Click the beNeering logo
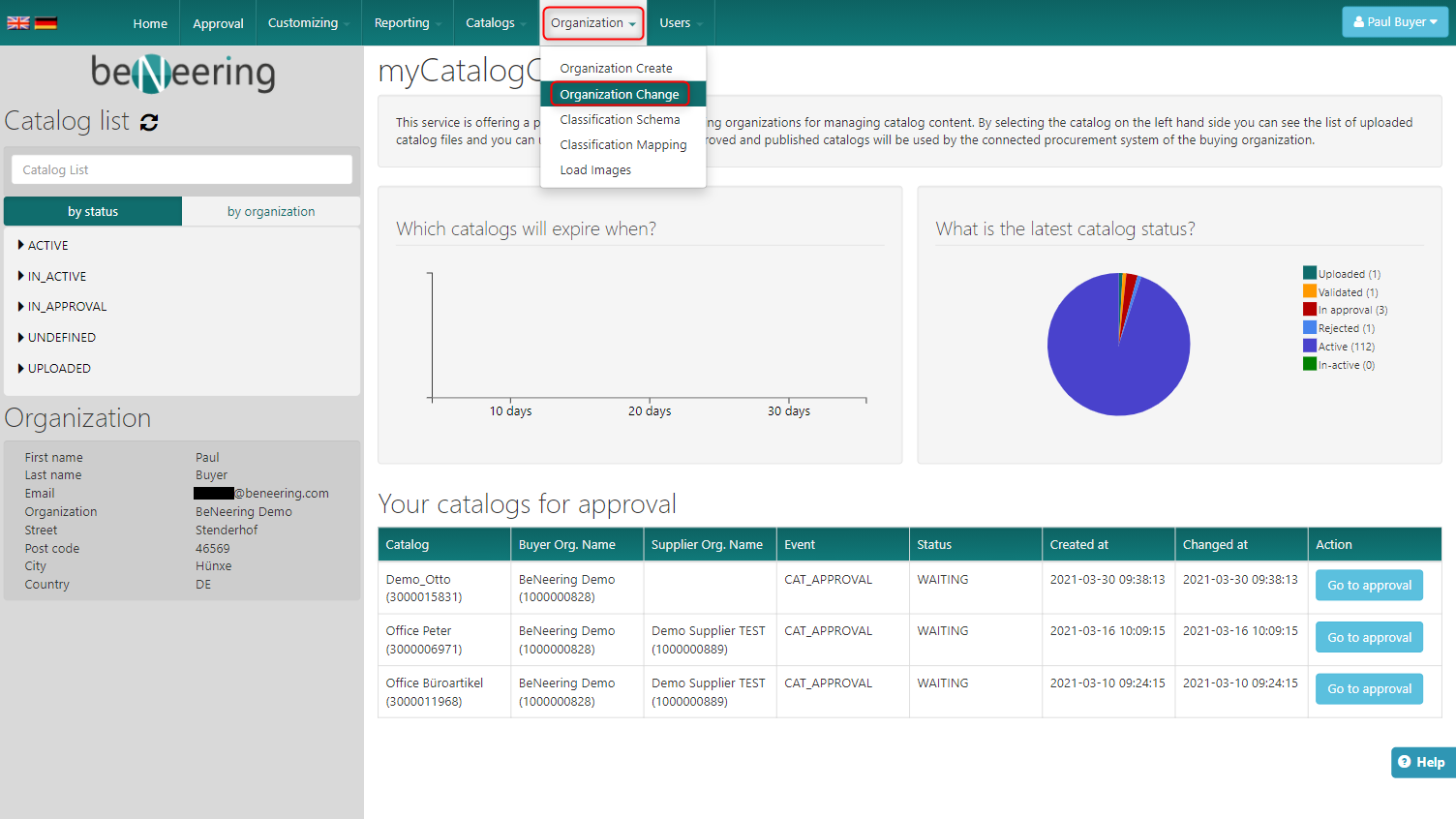 (x=182, y=73)
